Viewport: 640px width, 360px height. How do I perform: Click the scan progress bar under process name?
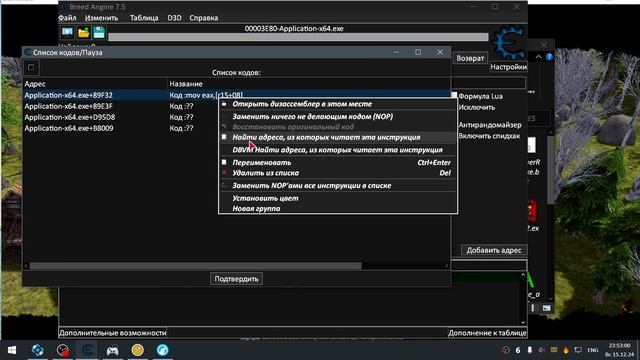pyautogui.click(x=298, y=37)
